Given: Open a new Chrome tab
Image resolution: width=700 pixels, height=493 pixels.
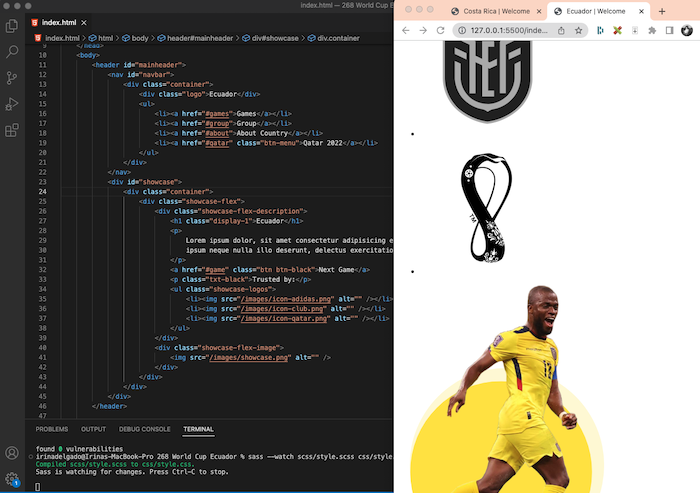Looking at the screenshot, I should point(662,11).
